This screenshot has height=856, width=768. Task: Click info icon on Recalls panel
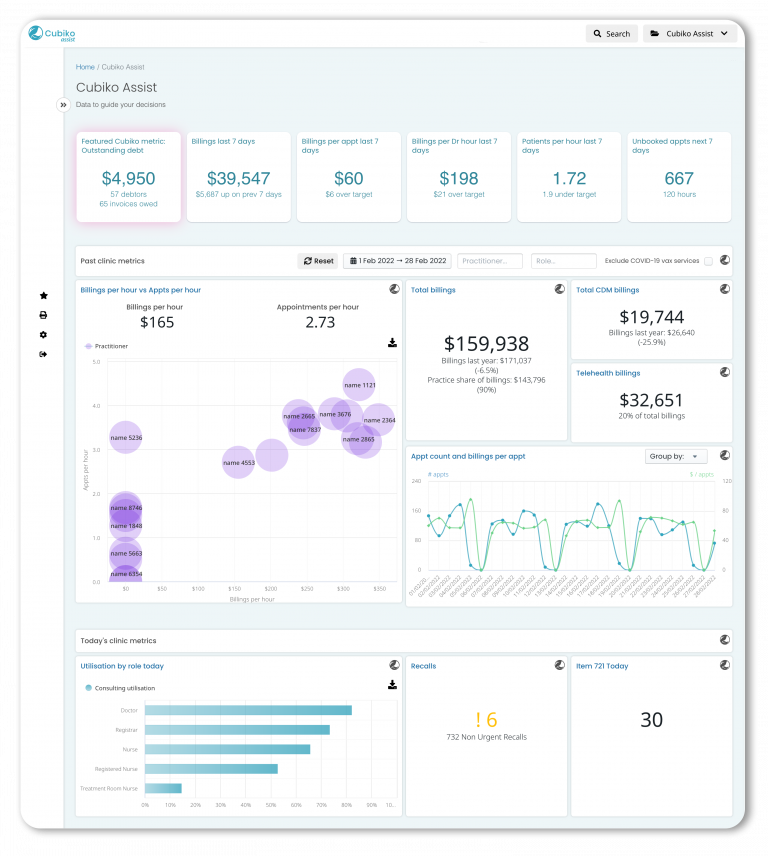click(x=559, y=665)
